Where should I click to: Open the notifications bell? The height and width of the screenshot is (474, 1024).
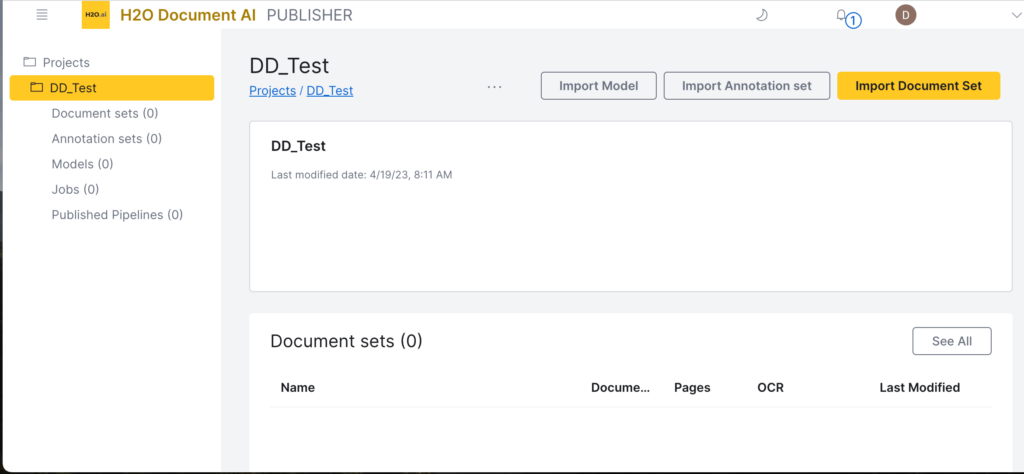point(841,15)
